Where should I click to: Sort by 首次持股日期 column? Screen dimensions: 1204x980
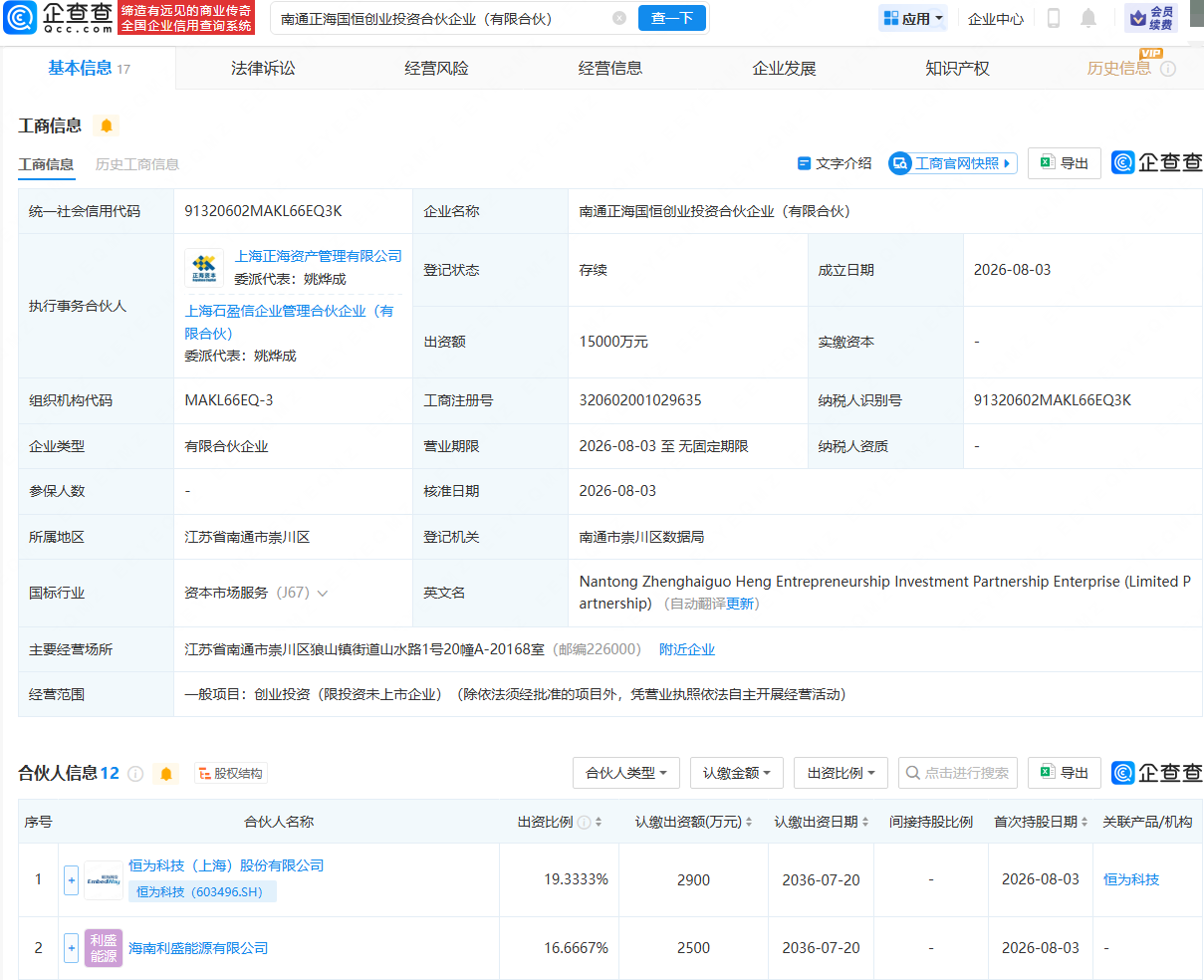1084,823
